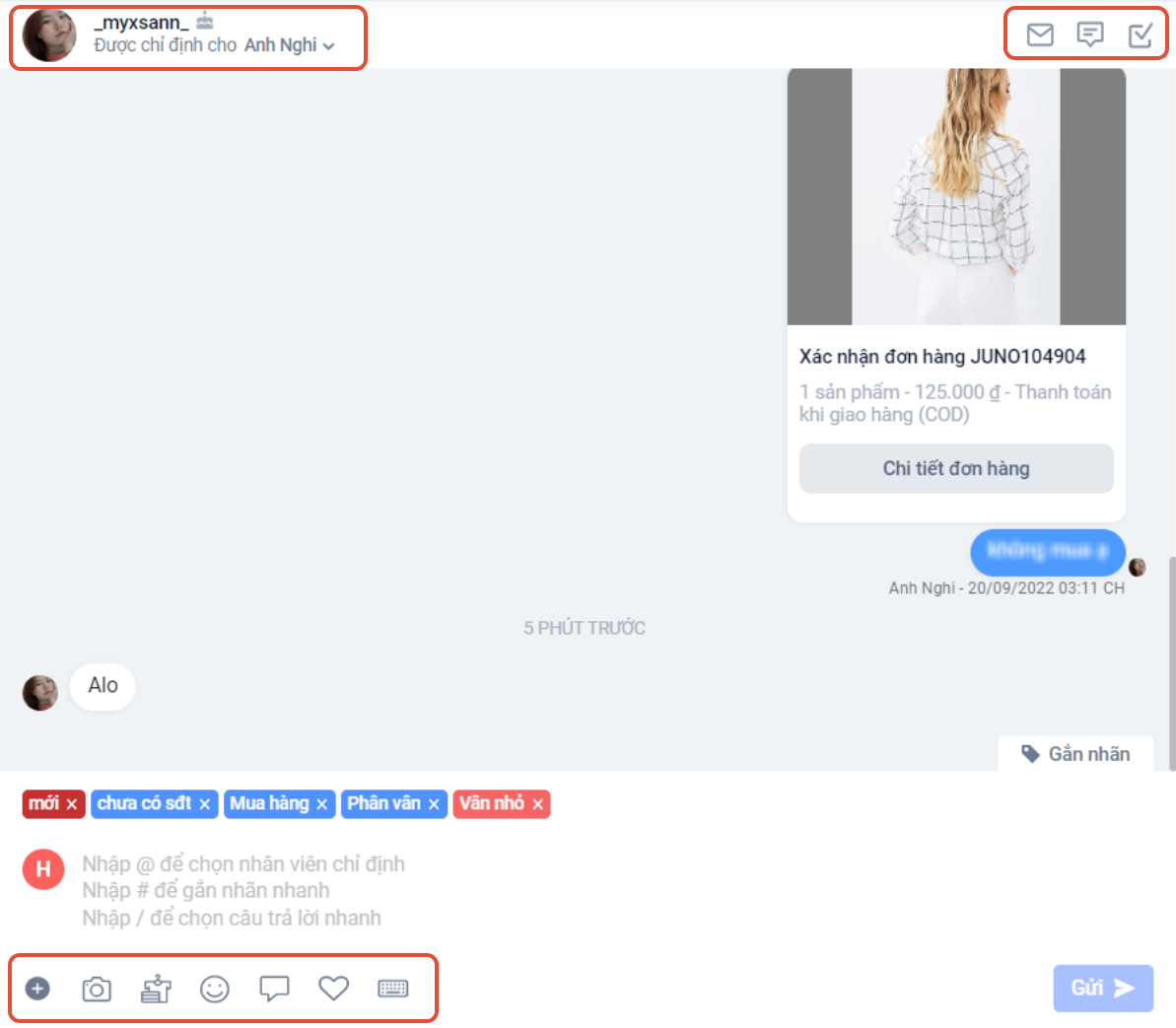Remove the 'Phân vân' tag
Image resolution: width=1176 pixels, height=1028 pixels.
[x=434, y=804]
